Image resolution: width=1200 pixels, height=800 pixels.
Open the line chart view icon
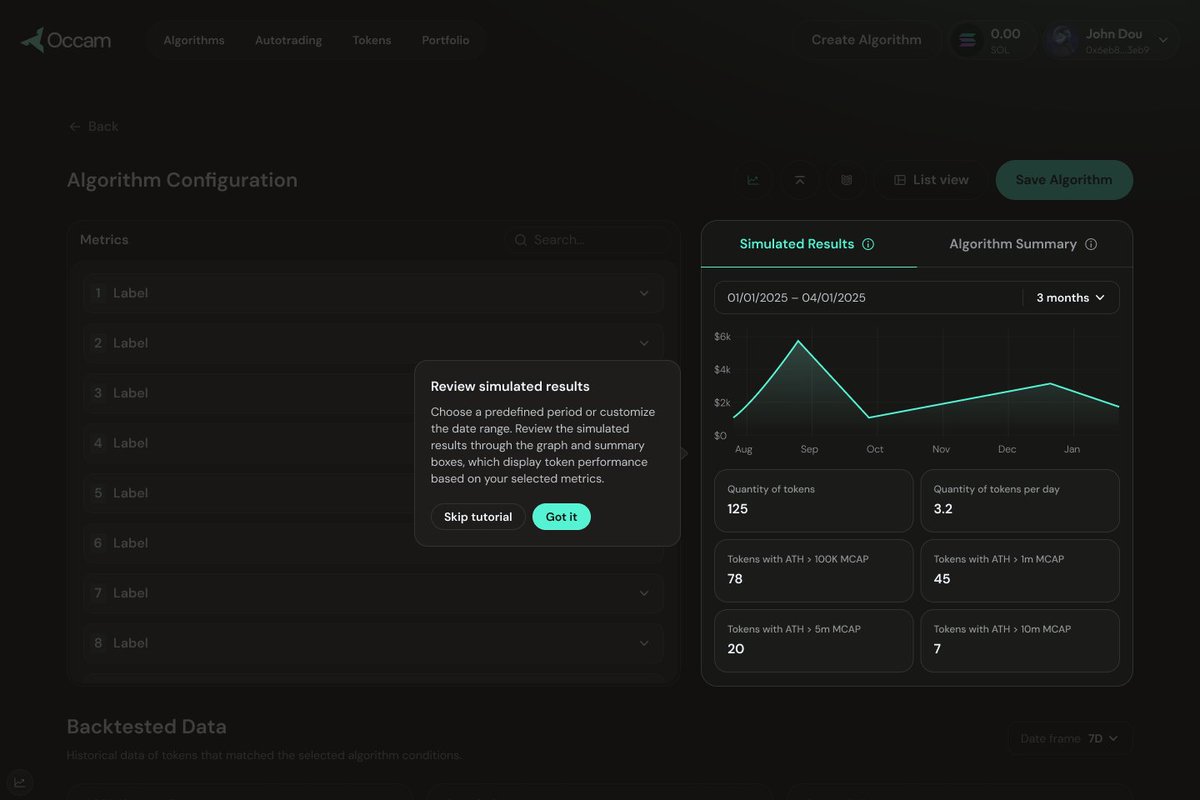753,180
